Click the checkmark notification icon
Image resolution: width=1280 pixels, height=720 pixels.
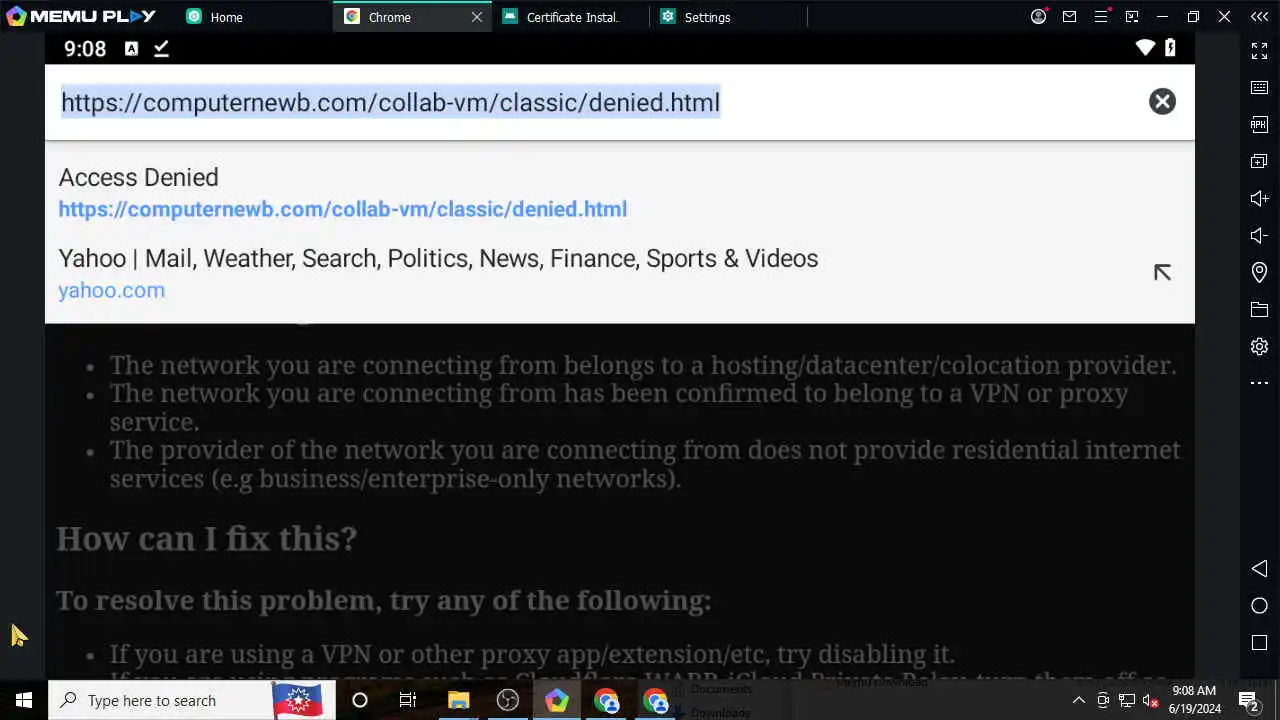(161, 48)
